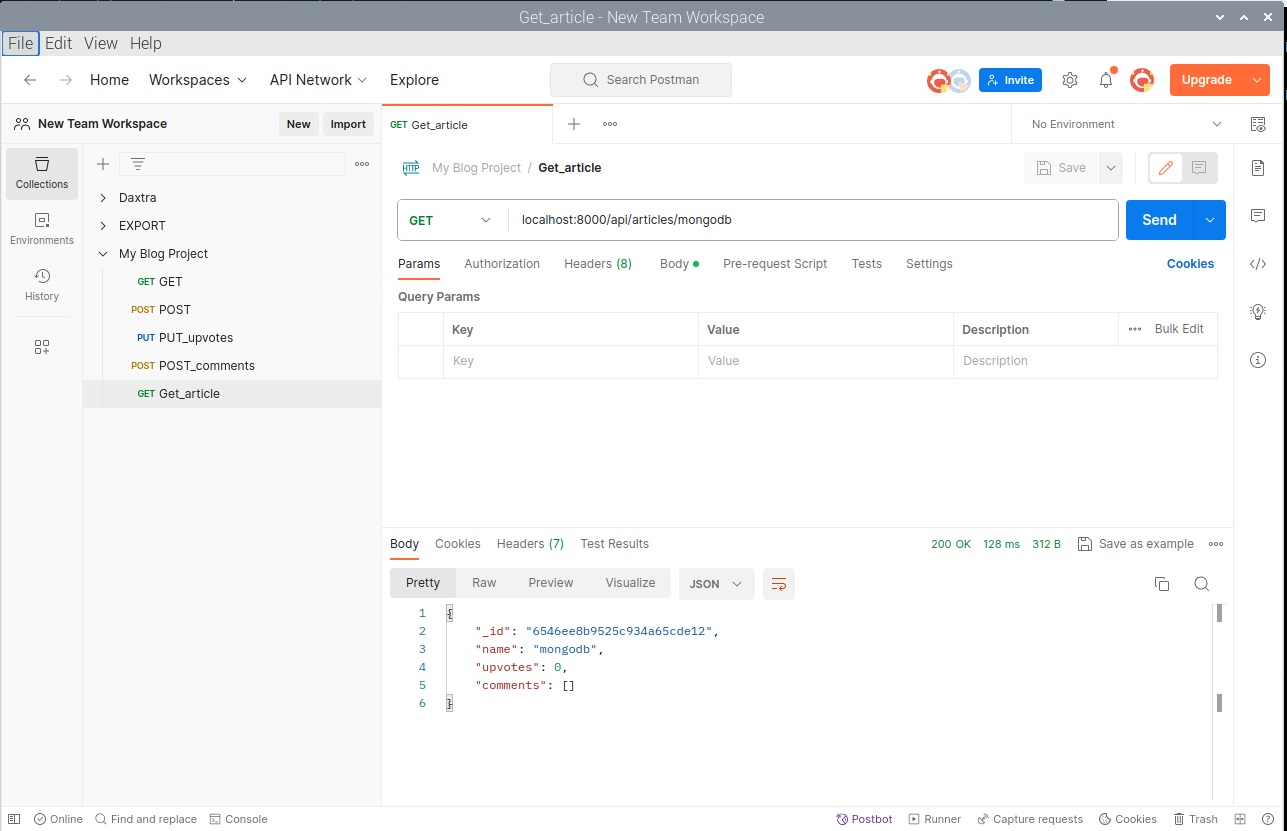Switch to the pencil edit mode
This screenshot has height=831, width=1287.
pos(1165,168)
